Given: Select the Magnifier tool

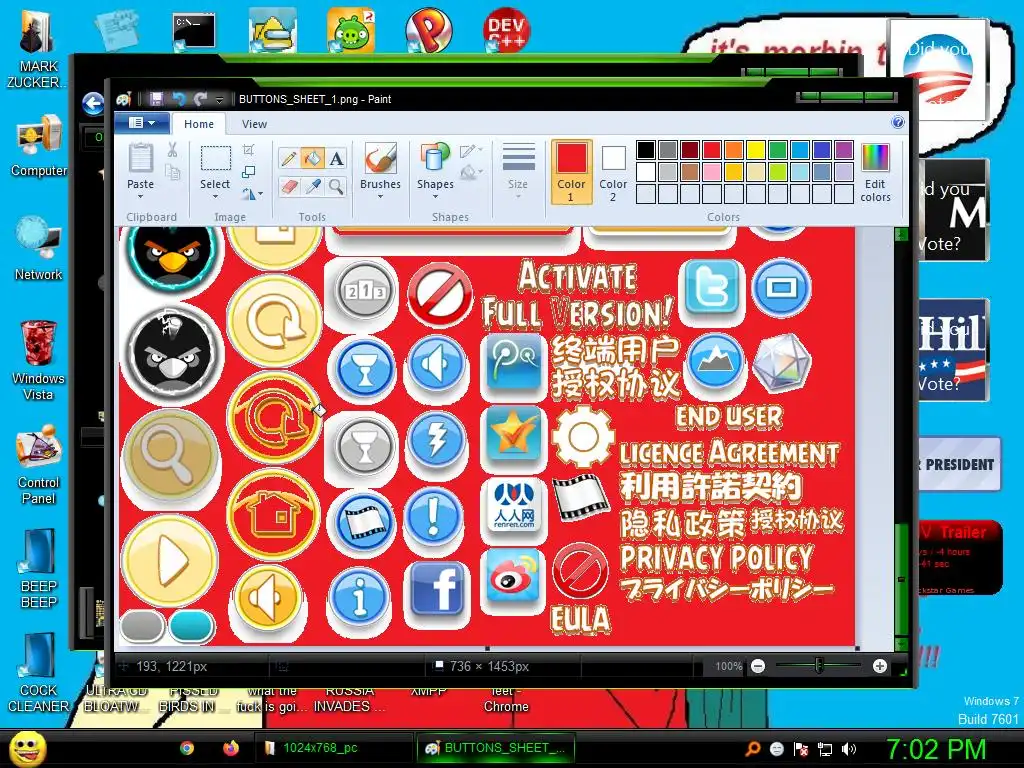Looking at the screenshot, I should pyautogui.click(x=336, y=187).
